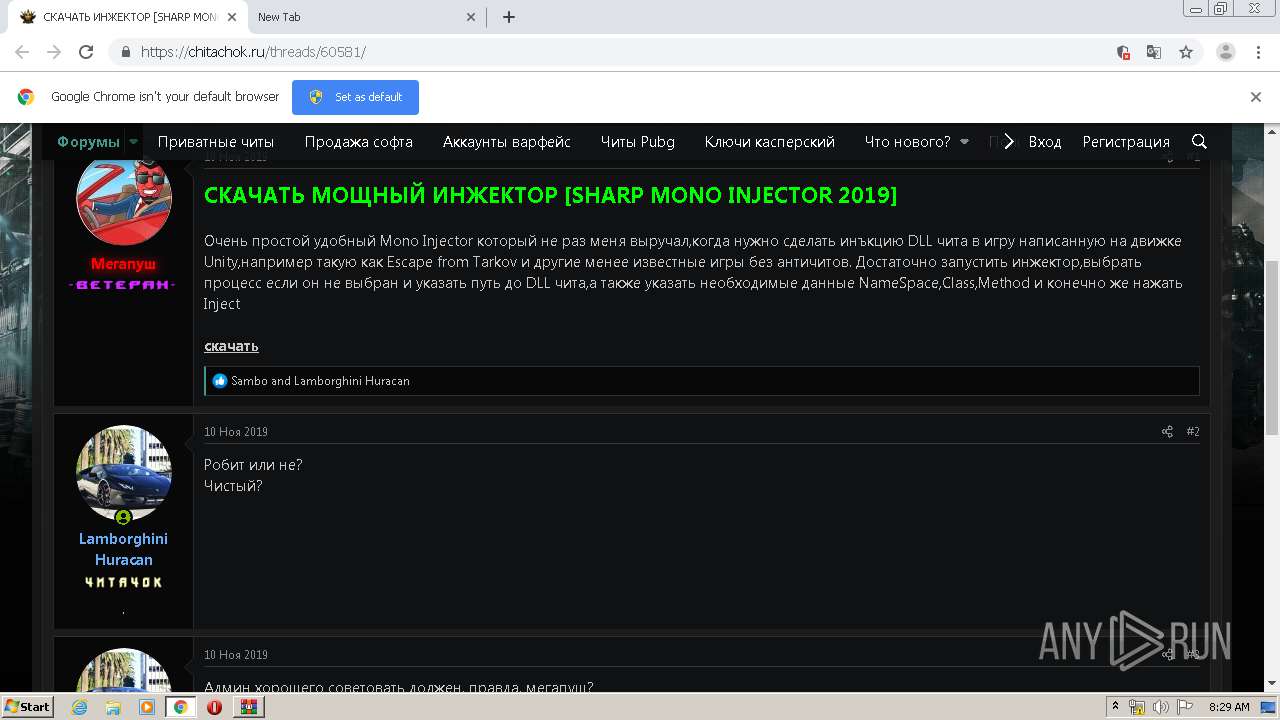Screen dimensions: 1280x720
Task: Open the Opera taskbar icon
Action: [x=214, y=707]
